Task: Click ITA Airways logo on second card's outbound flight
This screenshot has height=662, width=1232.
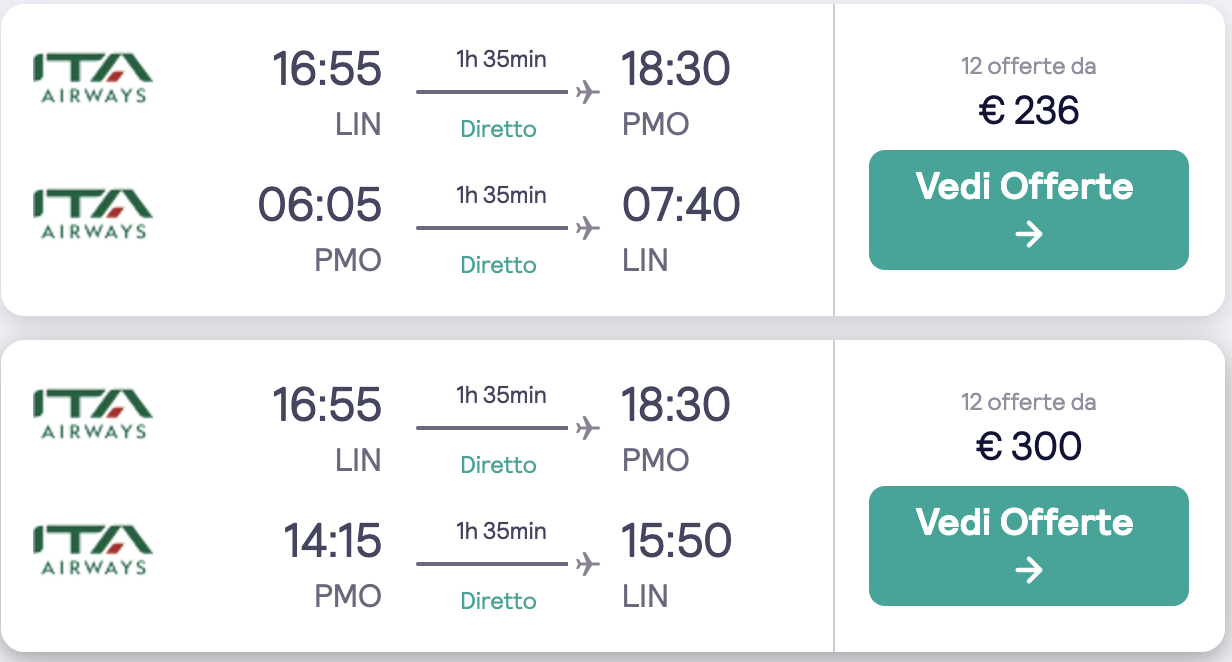Action: coord(93,415)
